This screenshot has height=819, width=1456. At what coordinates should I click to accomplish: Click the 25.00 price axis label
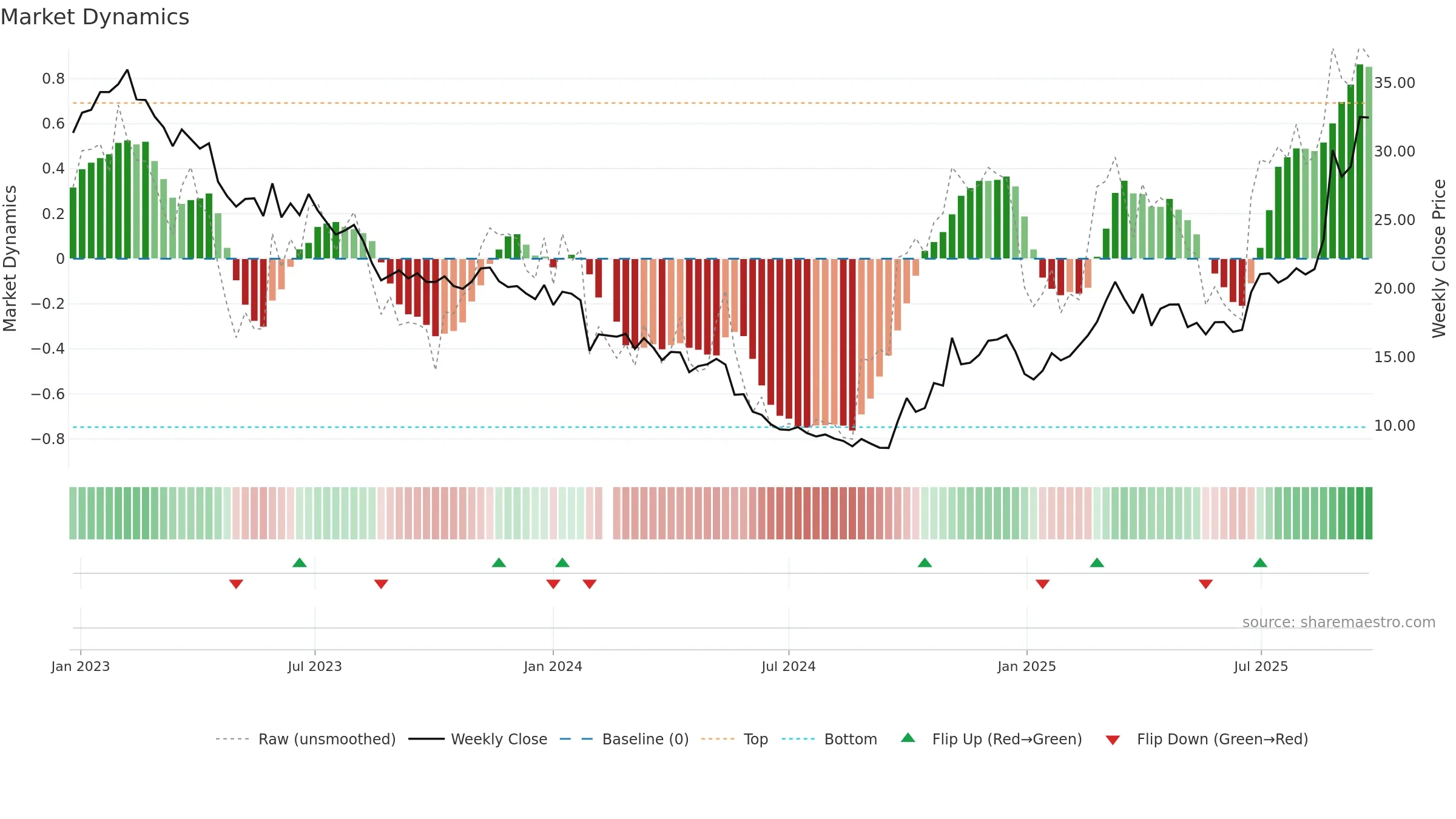click(x=1395, y=220)
